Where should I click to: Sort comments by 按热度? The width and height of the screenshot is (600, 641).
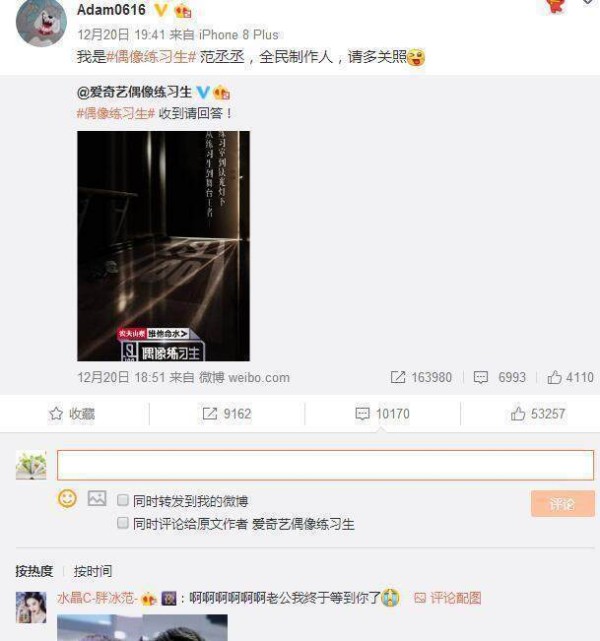tap(34, 571)
